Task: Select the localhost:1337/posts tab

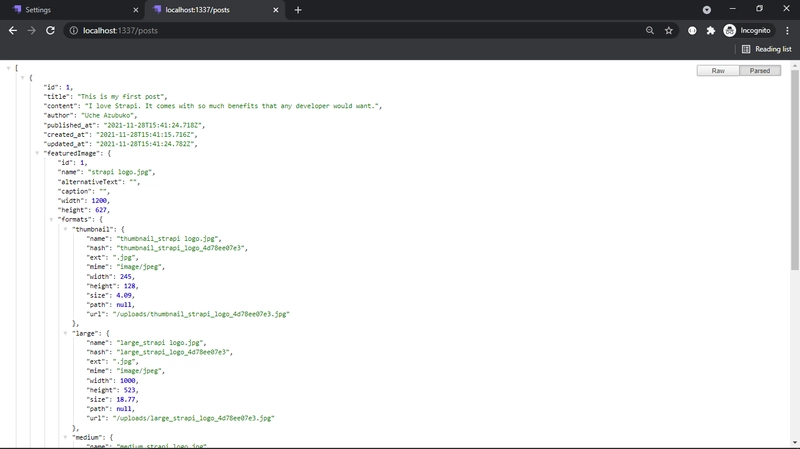Action: point(214,10)
